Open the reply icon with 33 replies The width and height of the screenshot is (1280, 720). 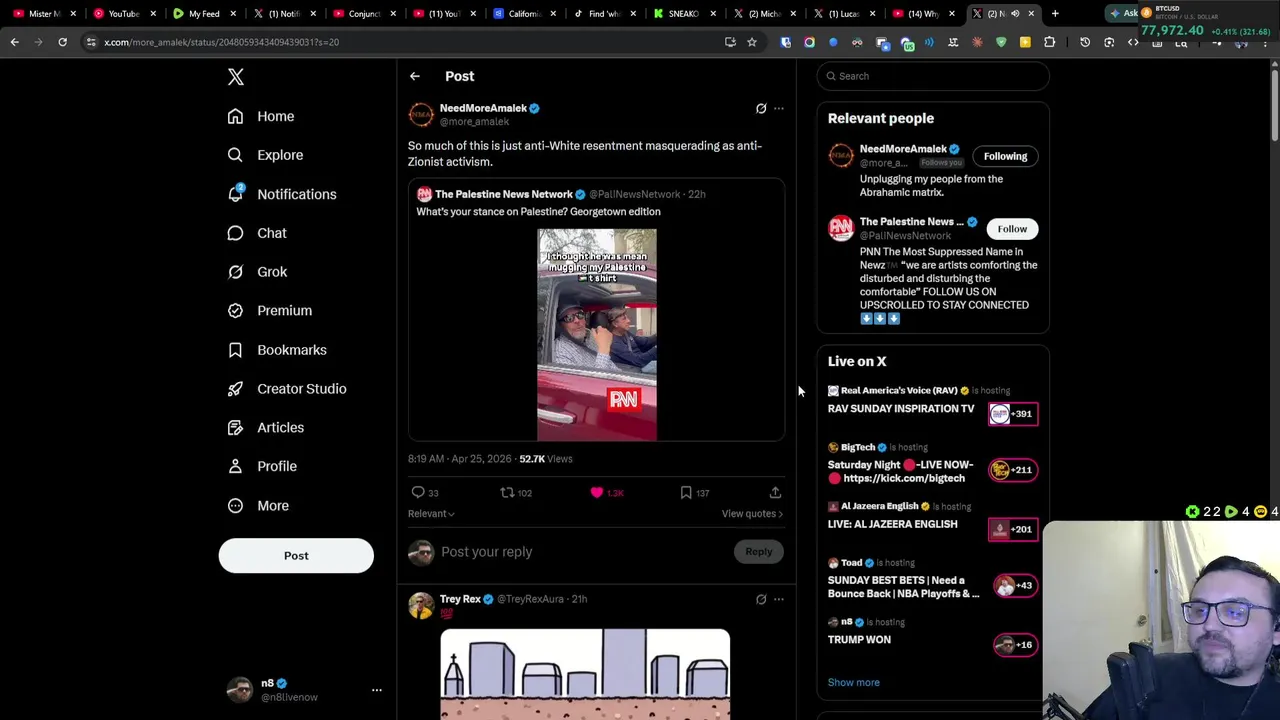click(425, 492)
